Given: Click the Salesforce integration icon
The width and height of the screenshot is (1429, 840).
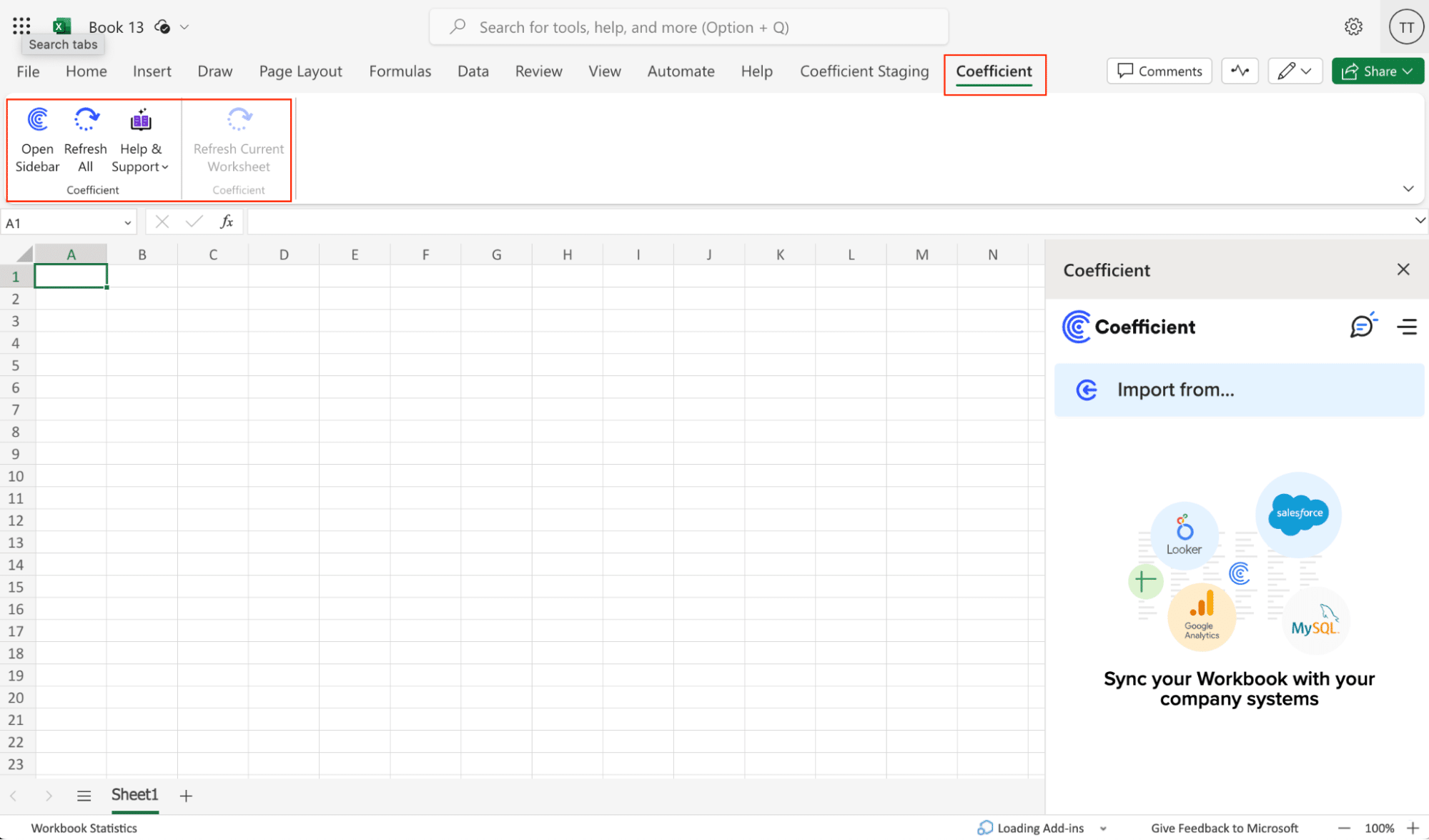Looking at the screenshot, I should pos(1298,512).
